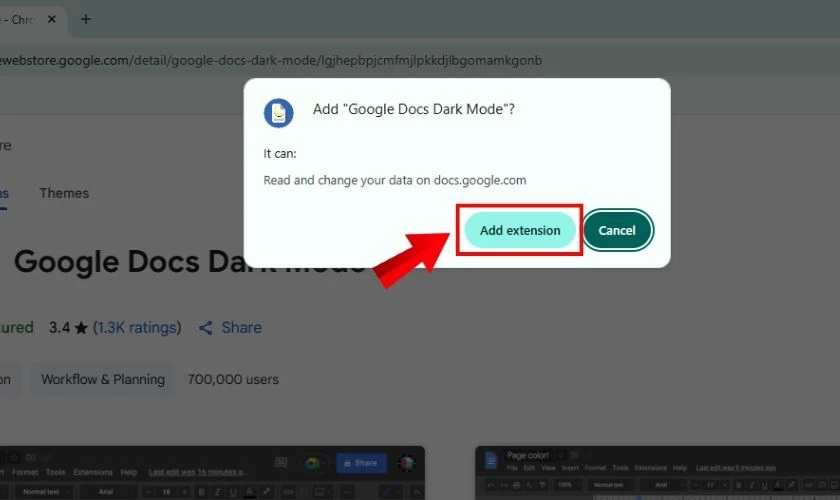Click the 700,000 users text
The image size is (840, 500).
[233, 379]
